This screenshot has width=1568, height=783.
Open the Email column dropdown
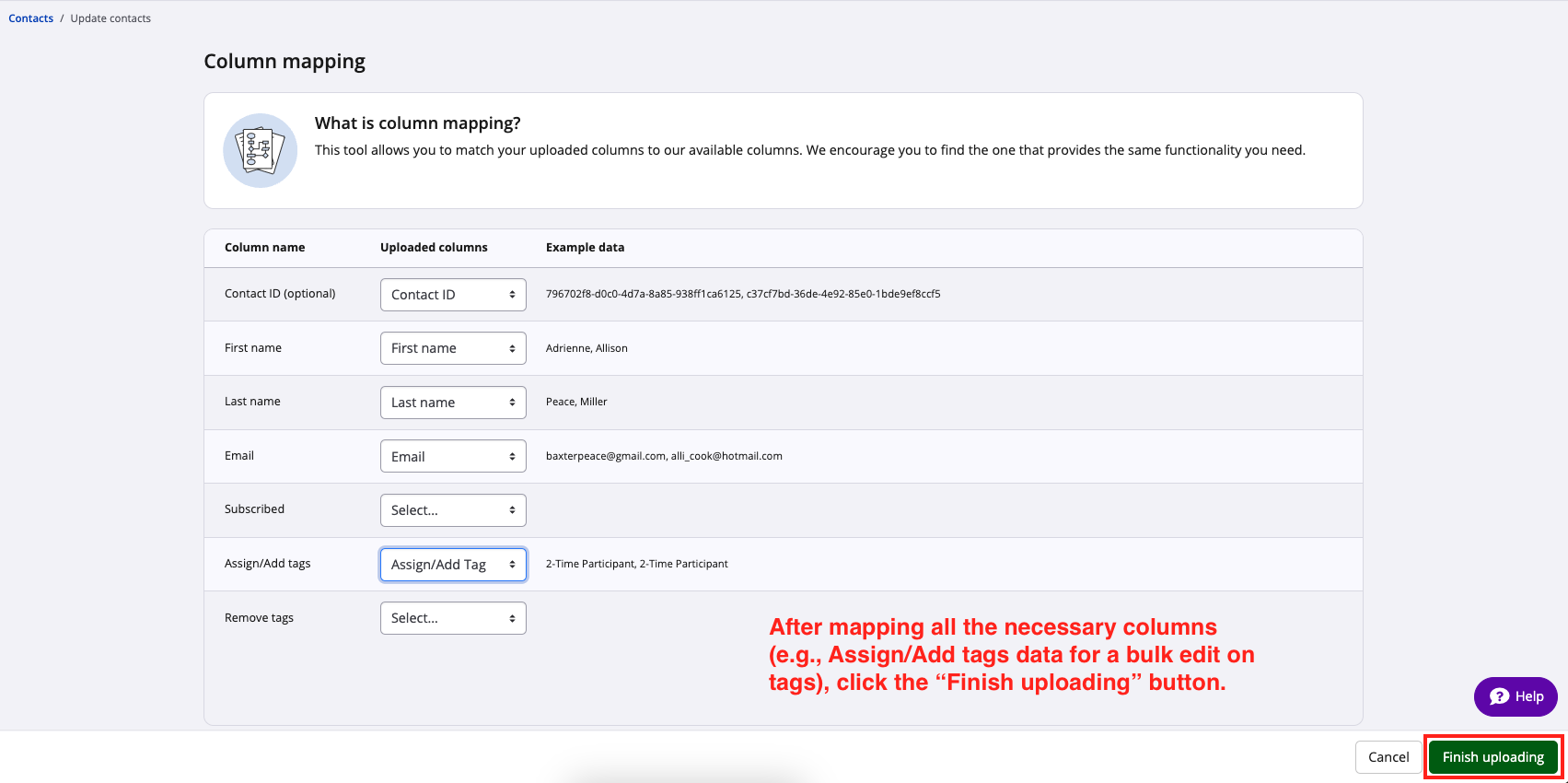click(x=453, y=456)
